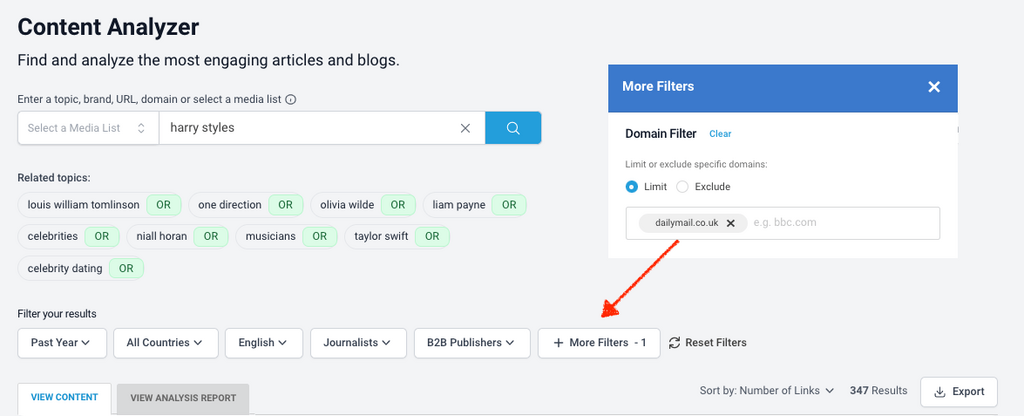Expand the All Countries dropdown
The width and height of the screenshot is (1024, 416).
(165, 343)
